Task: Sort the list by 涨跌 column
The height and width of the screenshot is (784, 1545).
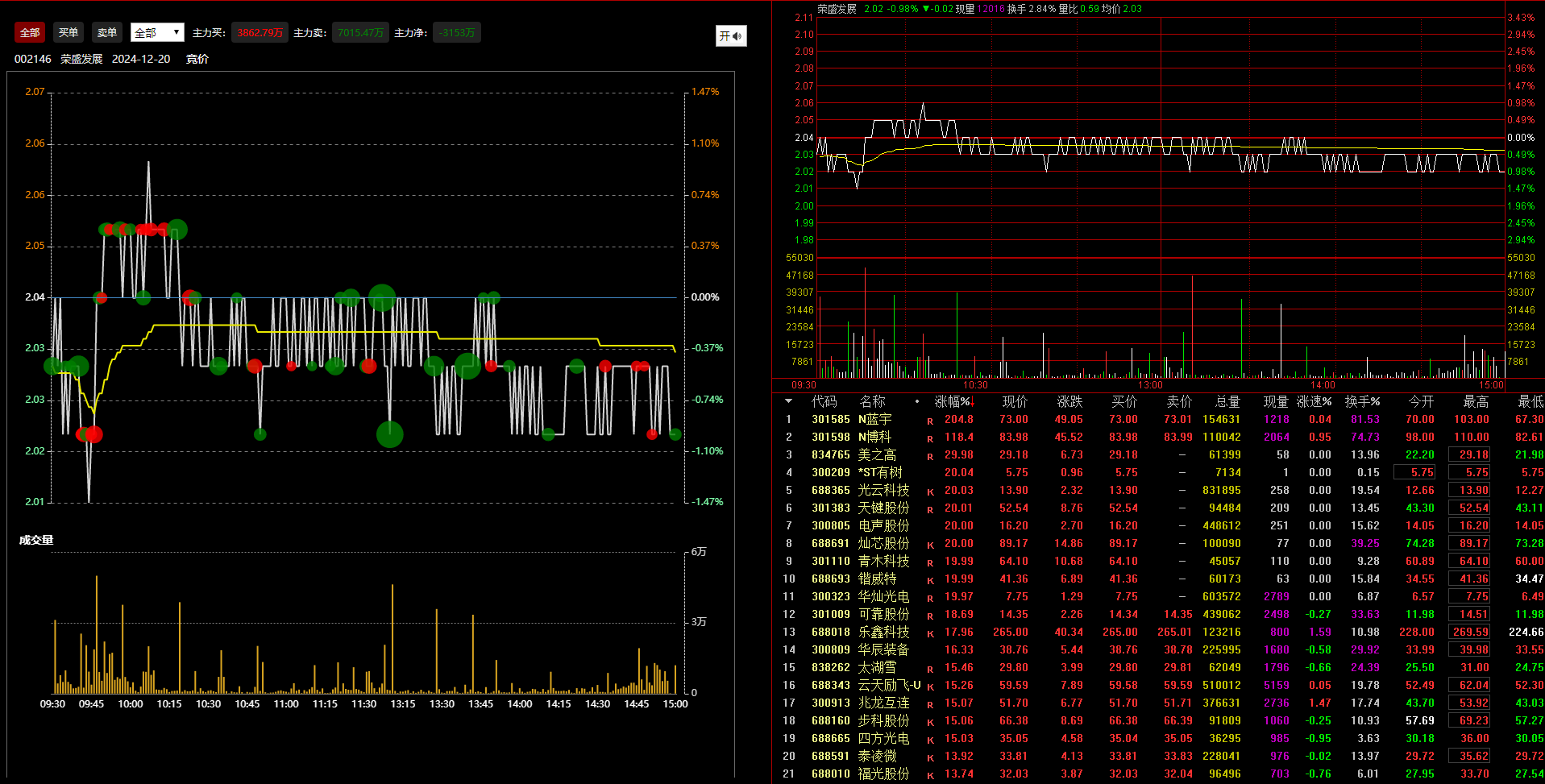Action: tap(1069, 401)
